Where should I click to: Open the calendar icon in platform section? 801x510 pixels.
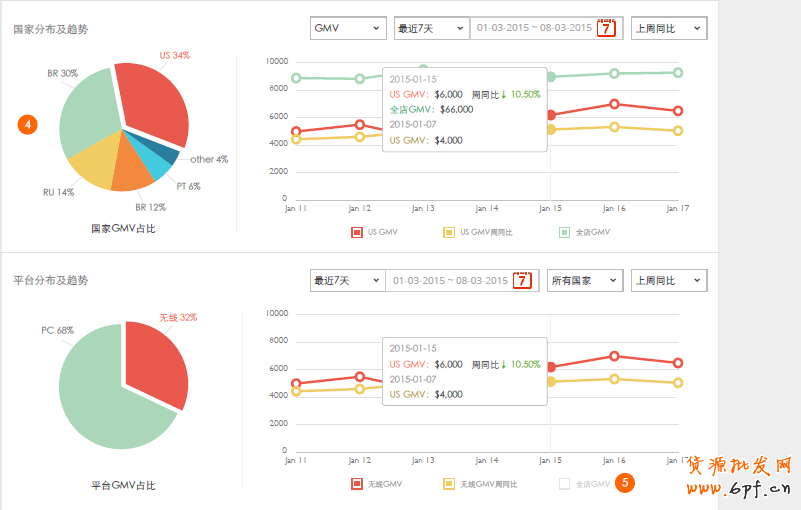pos(522,281)
